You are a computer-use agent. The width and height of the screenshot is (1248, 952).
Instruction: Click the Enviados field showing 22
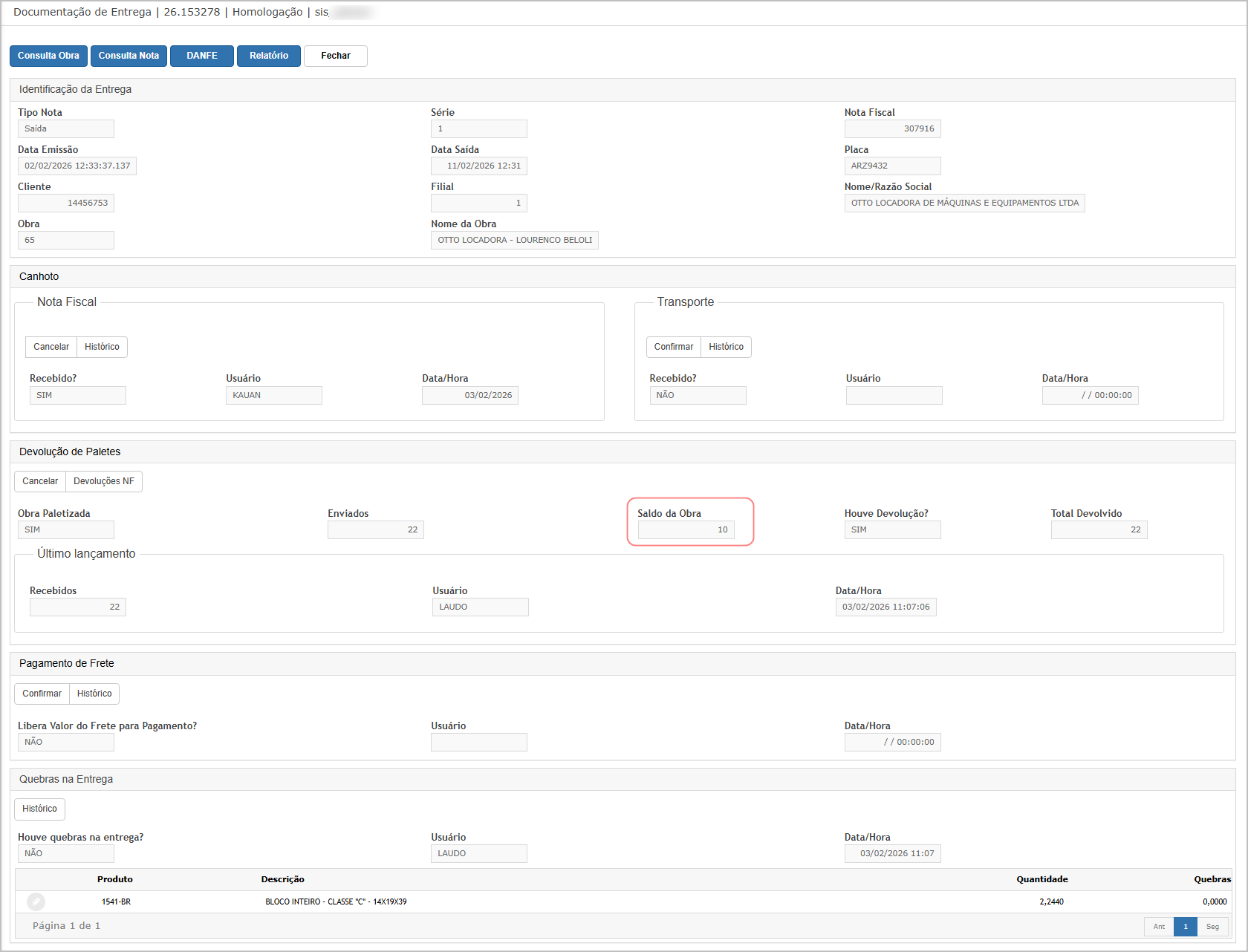pyautogui.click(x=376, y=529)
